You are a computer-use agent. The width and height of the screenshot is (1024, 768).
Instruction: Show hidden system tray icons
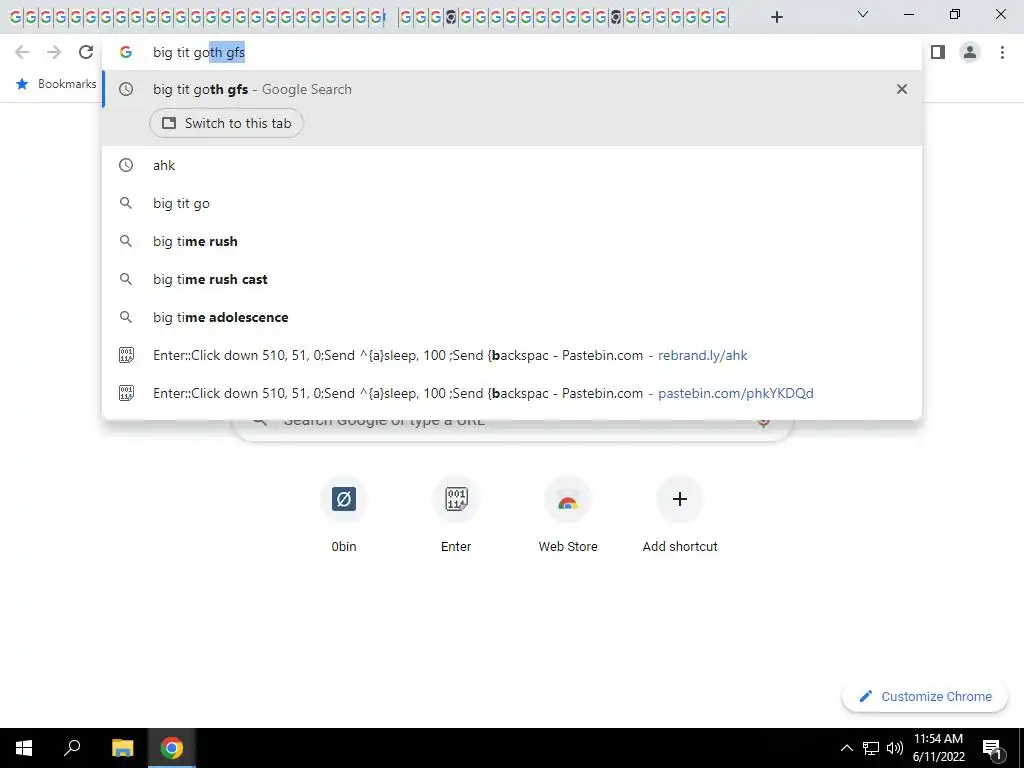click(x=846, y=748)
